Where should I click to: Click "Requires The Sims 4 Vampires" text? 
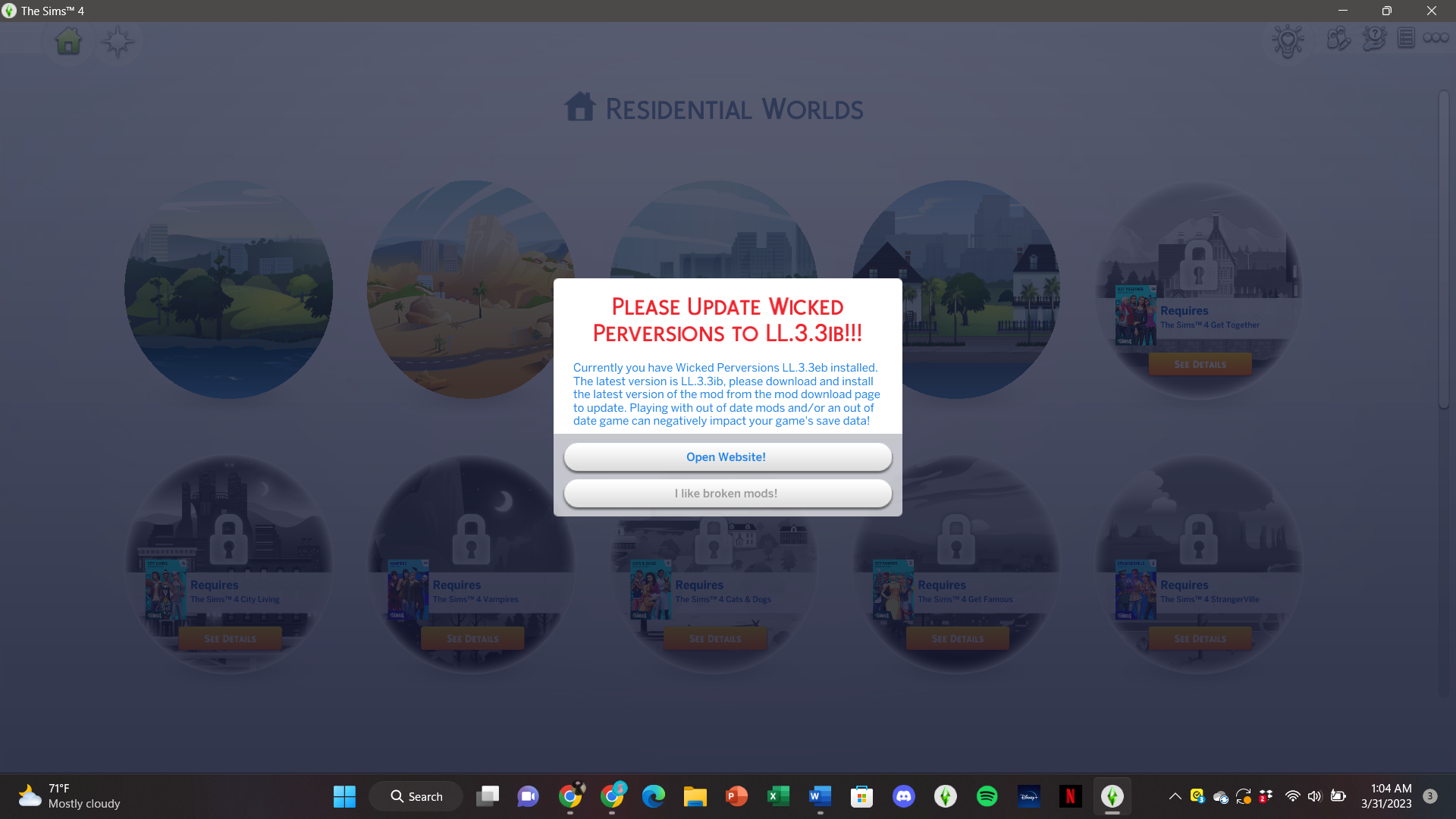(475, 591)
